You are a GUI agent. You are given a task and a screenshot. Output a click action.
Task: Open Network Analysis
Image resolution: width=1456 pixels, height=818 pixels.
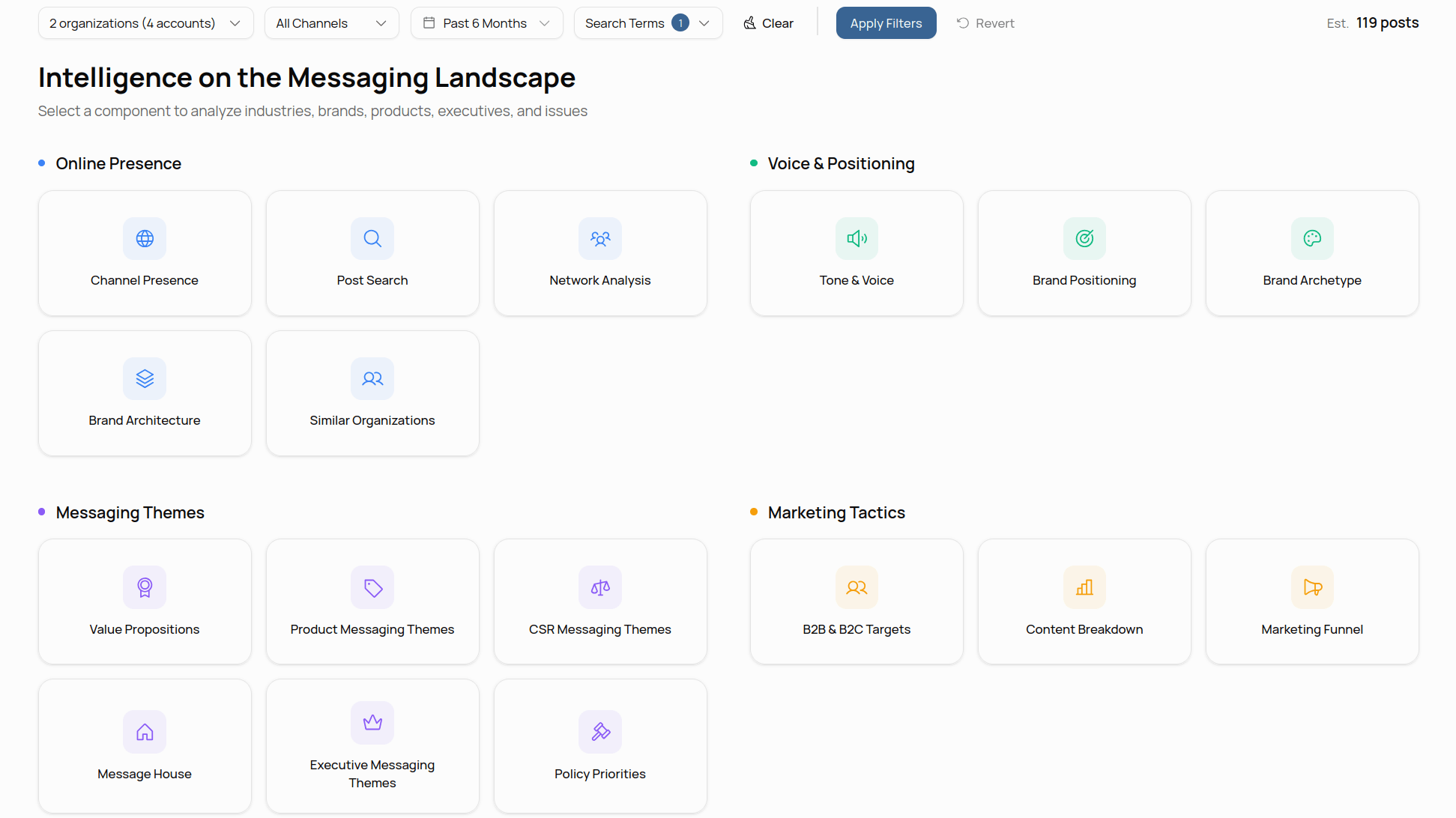click(599, 253)
